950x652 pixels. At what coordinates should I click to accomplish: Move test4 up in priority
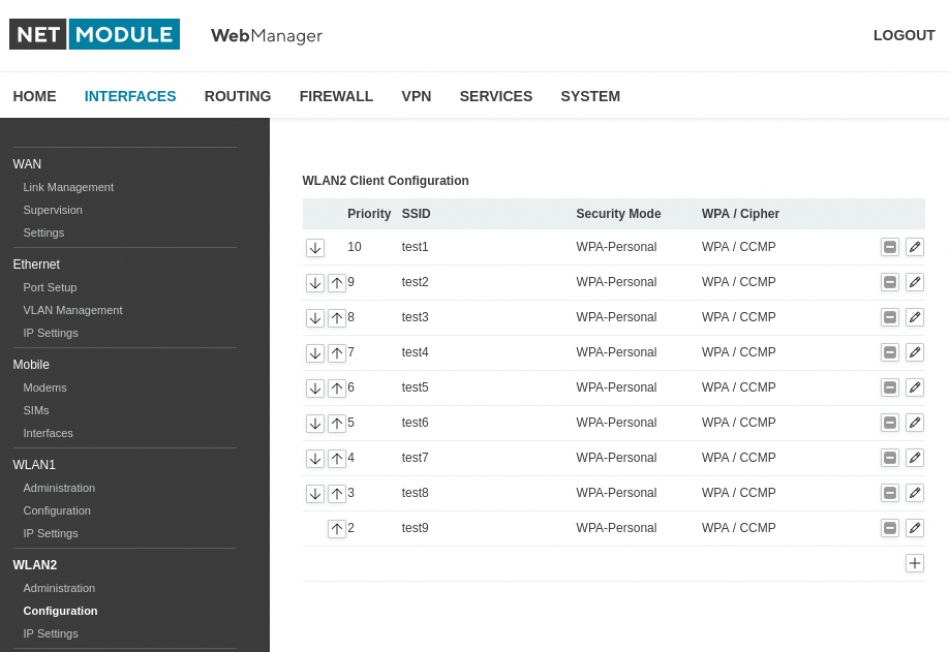coord(337,353)
